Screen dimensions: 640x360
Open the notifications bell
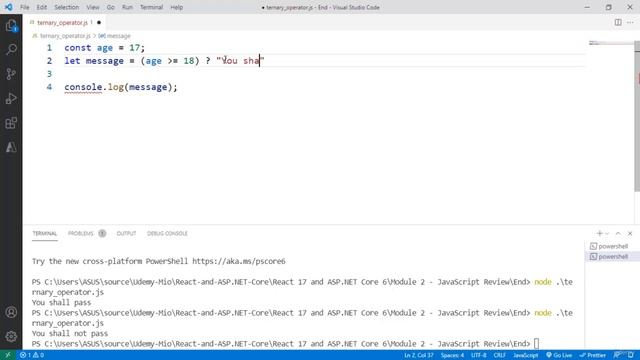click(x=631, y=355)
